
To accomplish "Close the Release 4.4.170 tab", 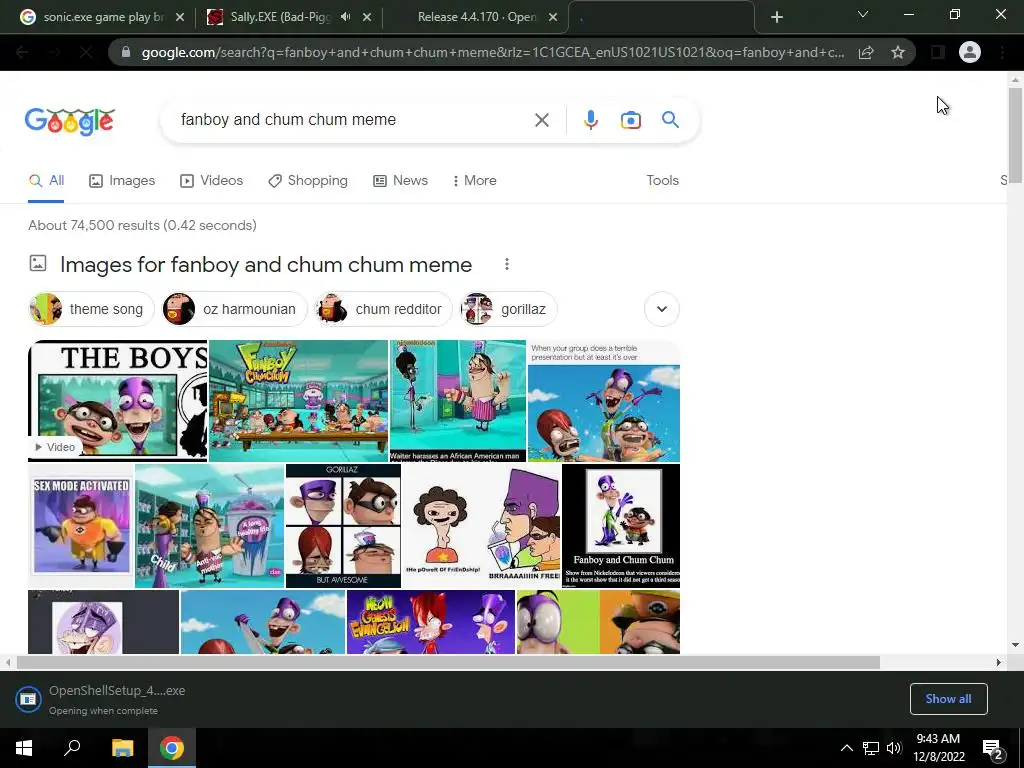I will tap(552, 18).
